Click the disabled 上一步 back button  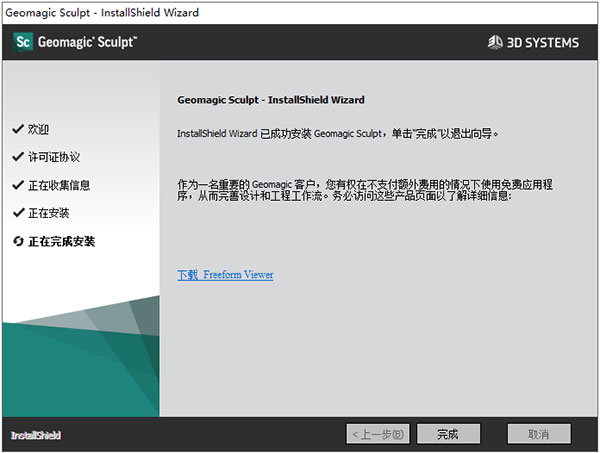377,435
